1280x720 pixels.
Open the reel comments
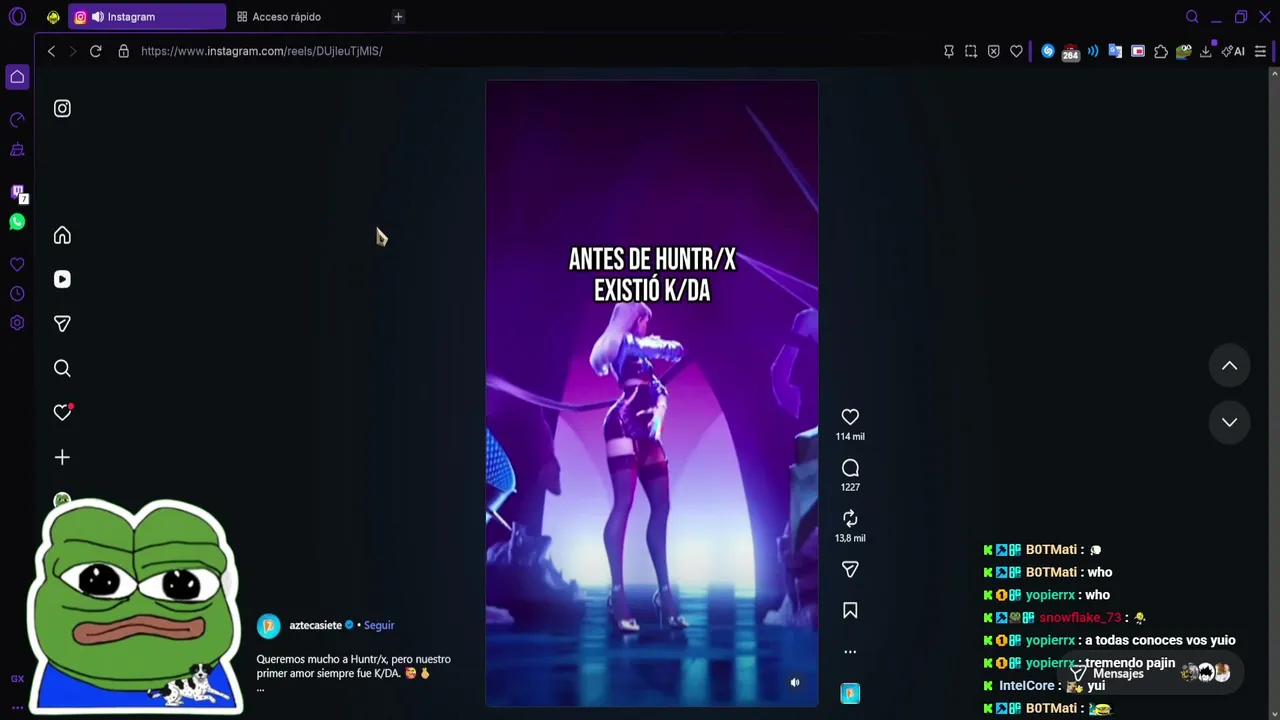pyautogui.click(x=850, y=468)
